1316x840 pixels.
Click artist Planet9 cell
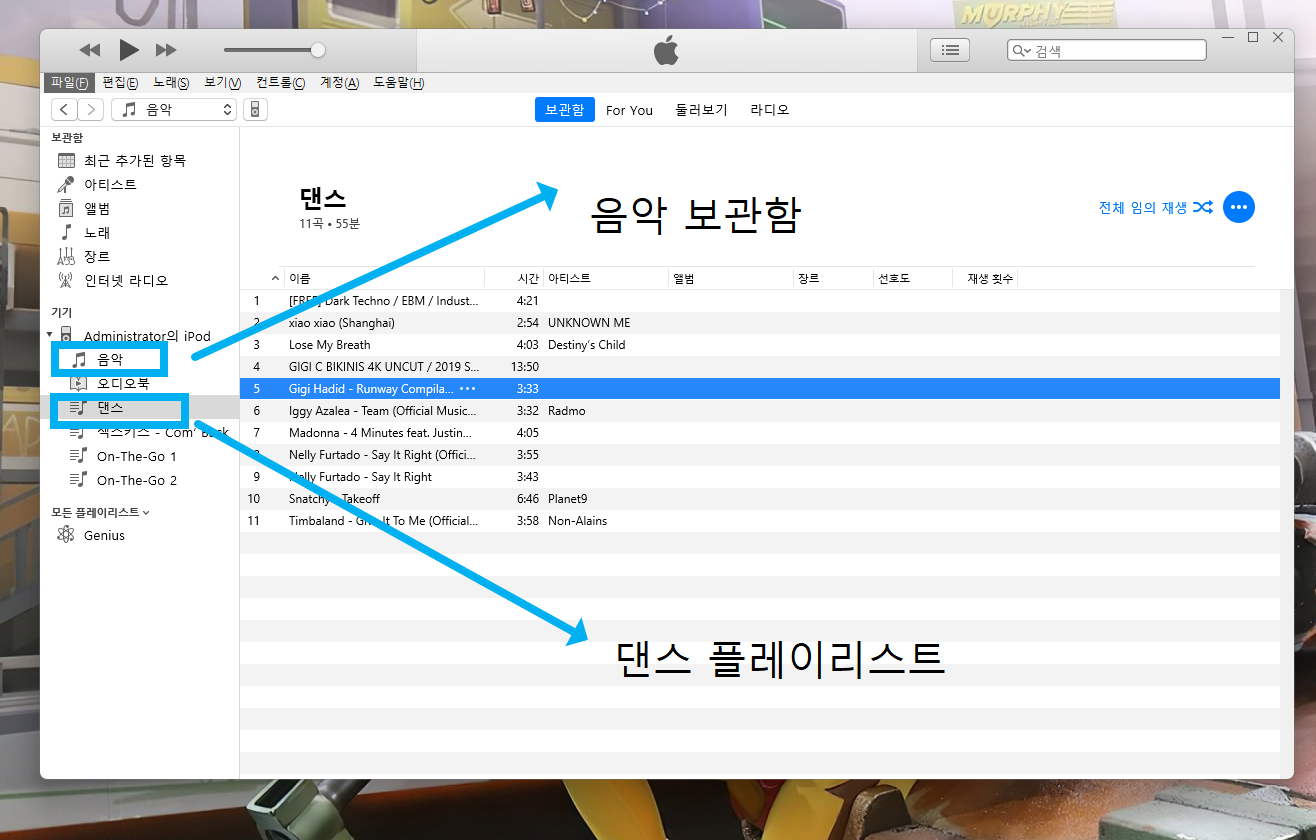tap(568, 499)
